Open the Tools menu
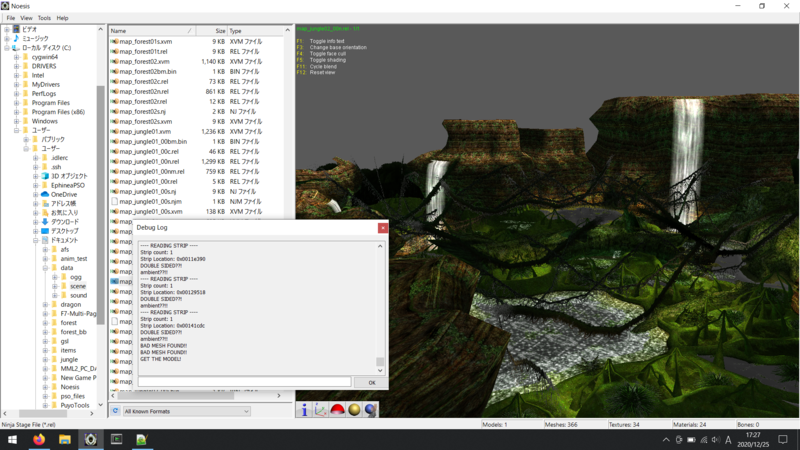This screenshot has width=800, height=450. click(44, 18)
